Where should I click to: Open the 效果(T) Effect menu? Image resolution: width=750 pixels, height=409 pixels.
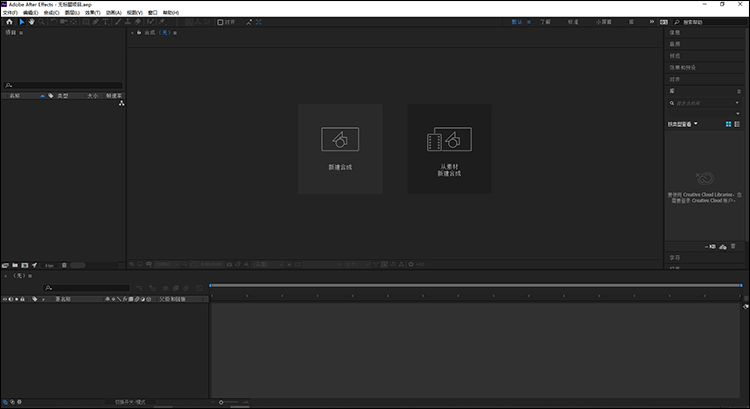[x=93, y=13]
